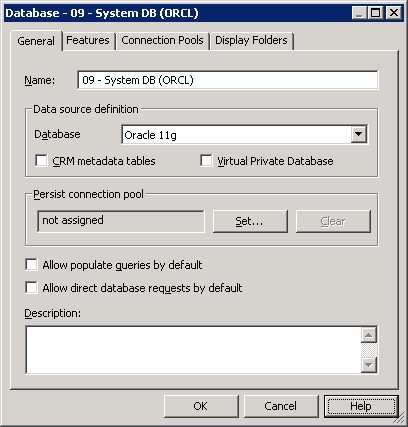Enable CRM metadata tables checkbox
This screenshot has width=408, height=427.
(x=41, y=161)
